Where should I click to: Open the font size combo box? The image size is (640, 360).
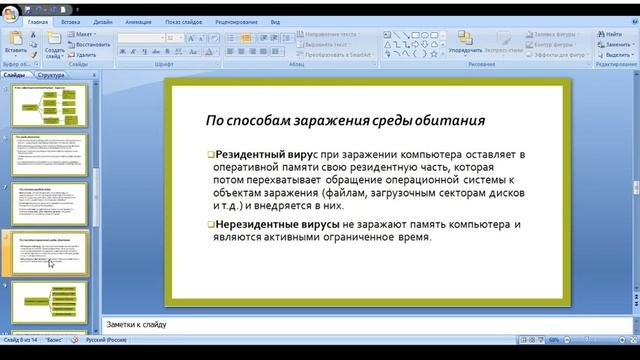point(175,38)
